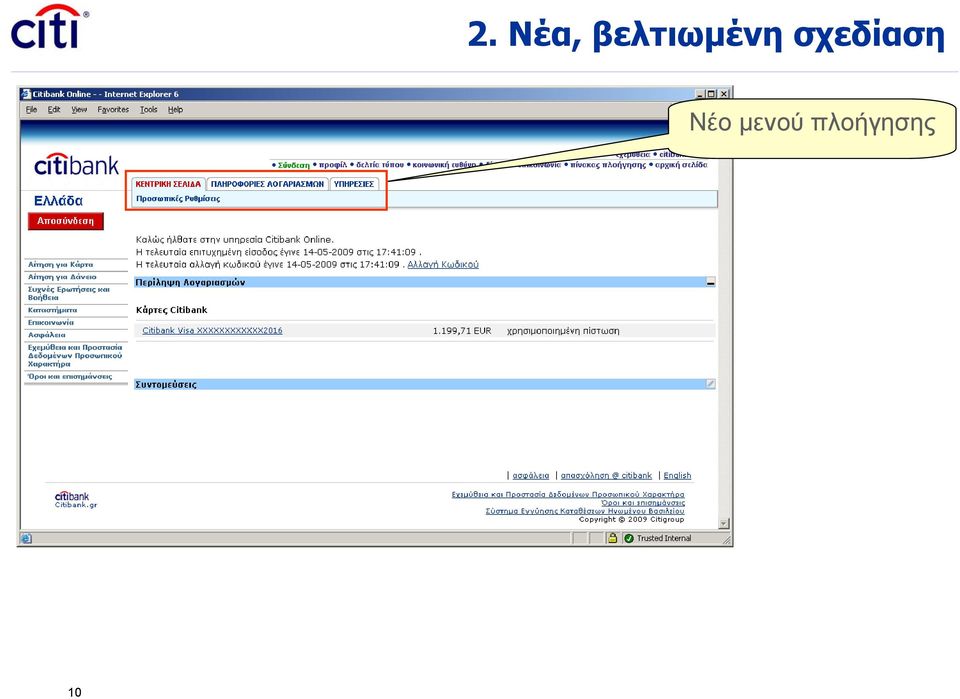The height and width of the screenshot is (699, 960).
Task: Click the δελτίο τύπου top link
Action: 380,165
